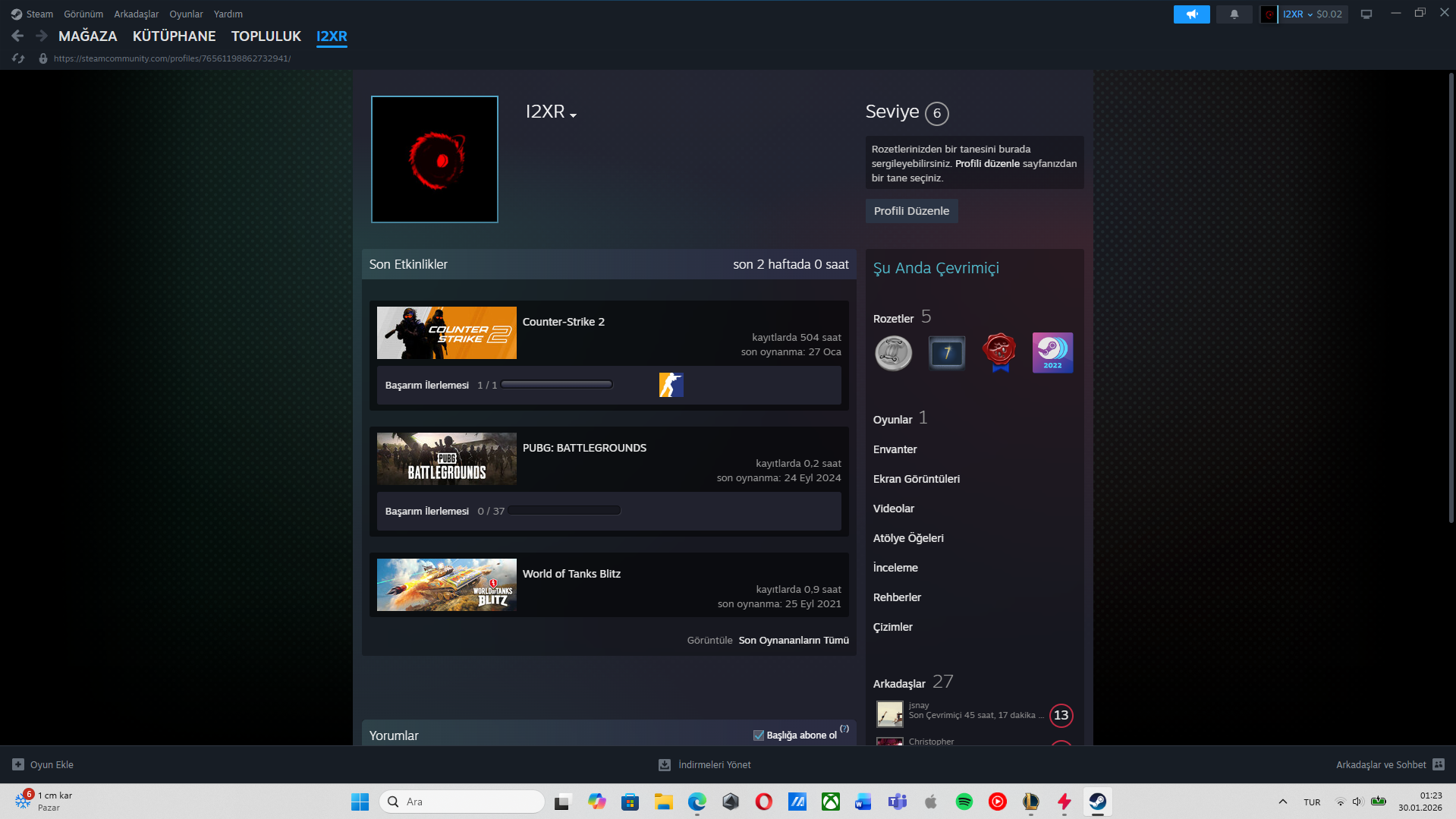This screenshot has height=819, width=1456.
Task: Click the Counter-Strike 2 achievement icon
Action: click(x=671, y=385)
